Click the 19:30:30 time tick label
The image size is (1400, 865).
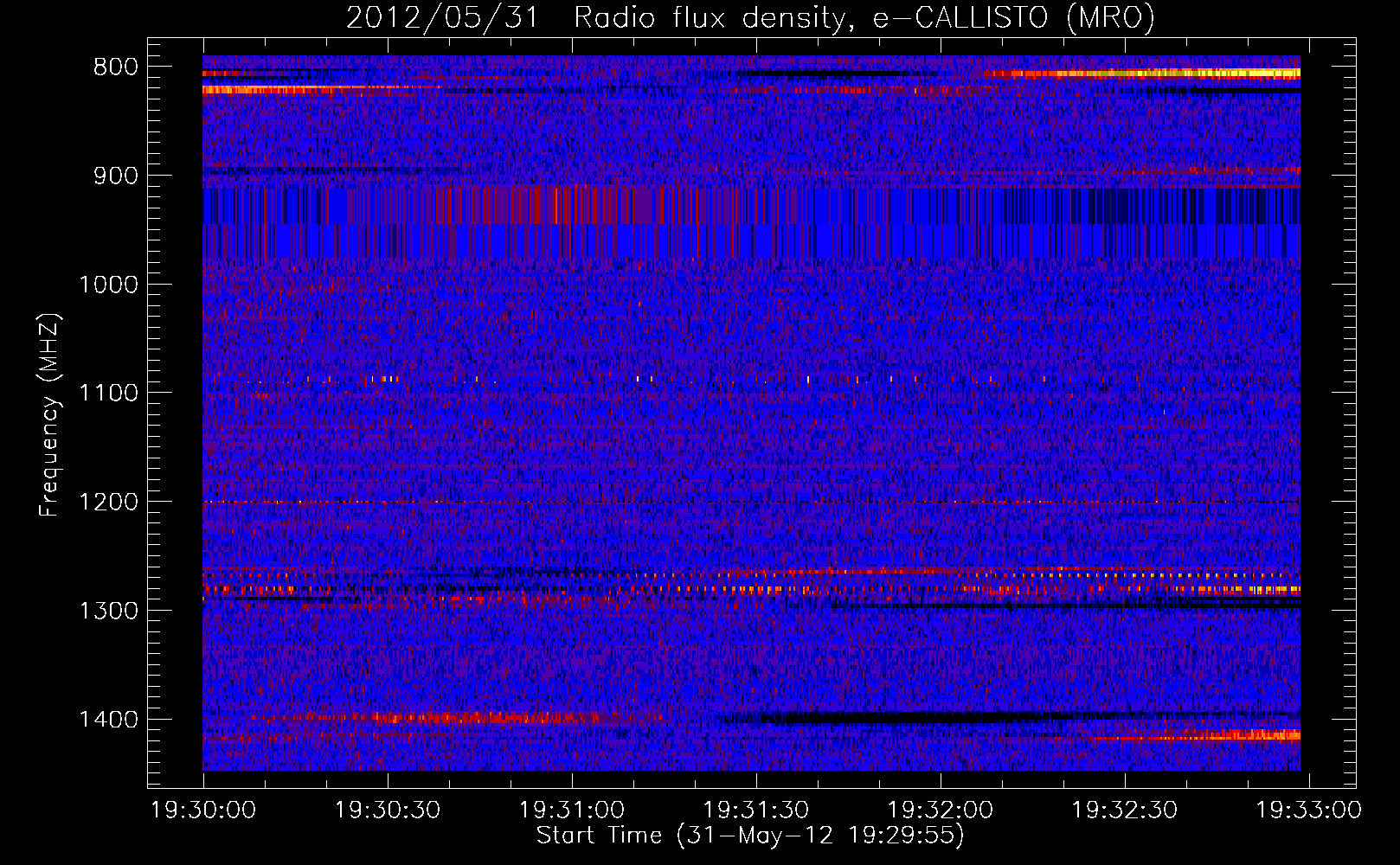pyautogui.click(x=388, y=811)
